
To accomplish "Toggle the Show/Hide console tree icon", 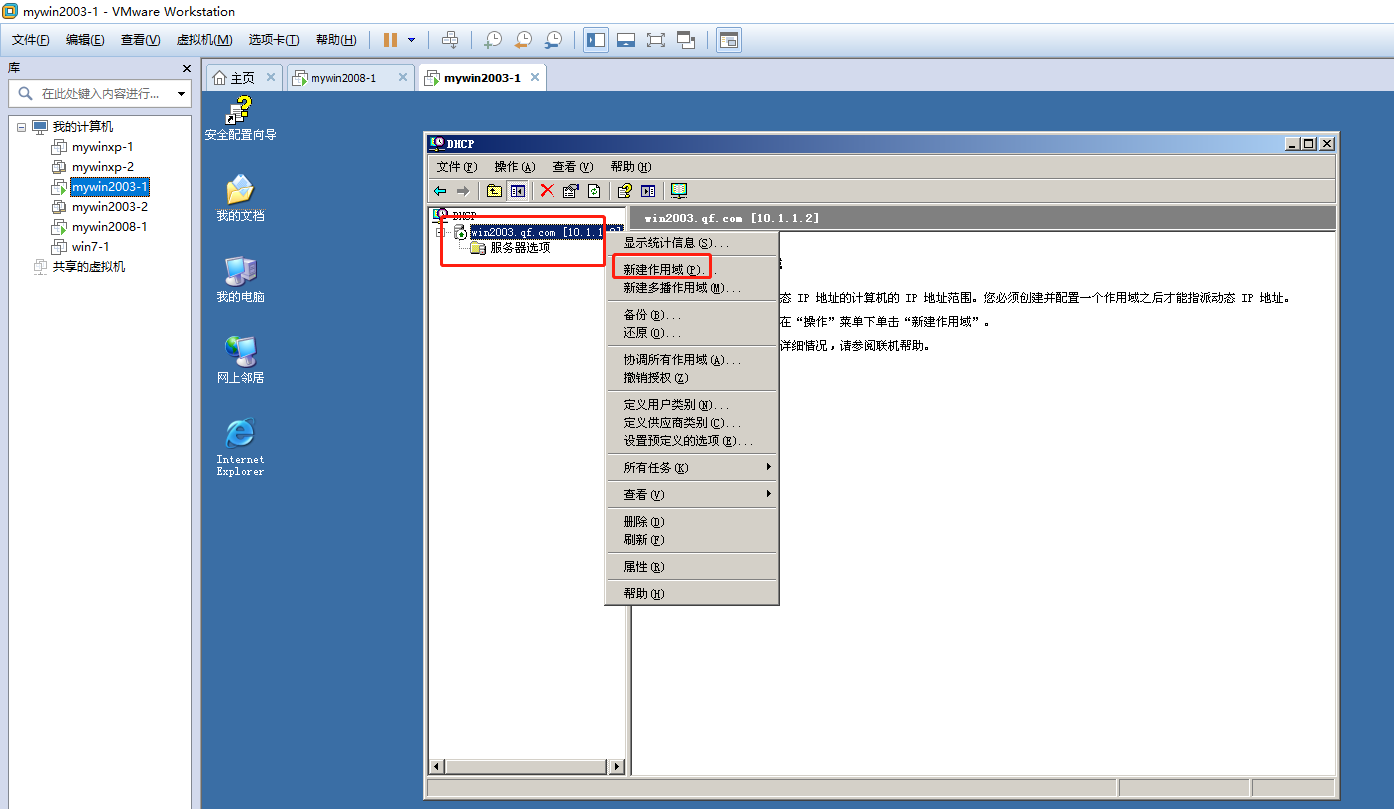I will tap(517, 191).
